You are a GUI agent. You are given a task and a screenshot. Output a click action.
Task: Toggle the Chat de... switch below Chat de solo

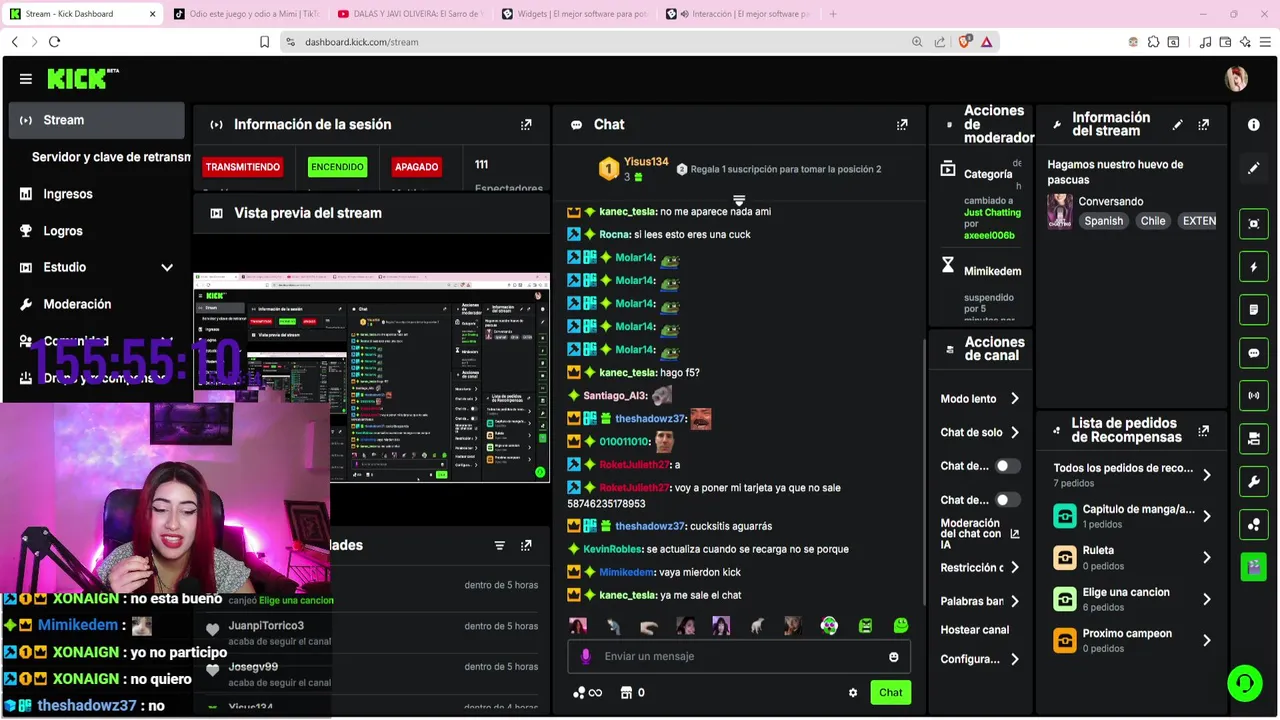[1007, 466]
